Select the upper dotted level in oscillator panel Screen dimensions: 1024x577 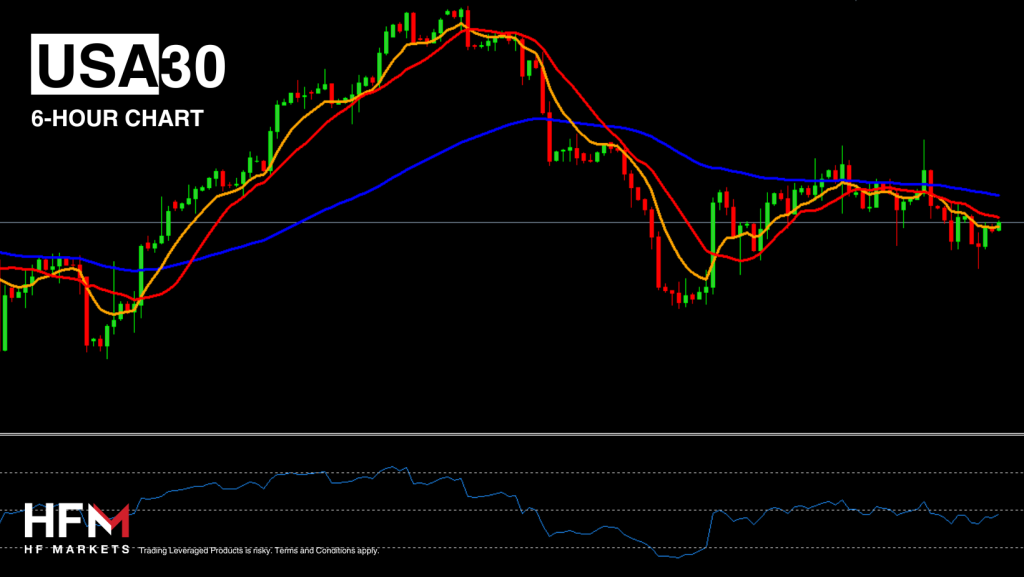pos(512,472)
